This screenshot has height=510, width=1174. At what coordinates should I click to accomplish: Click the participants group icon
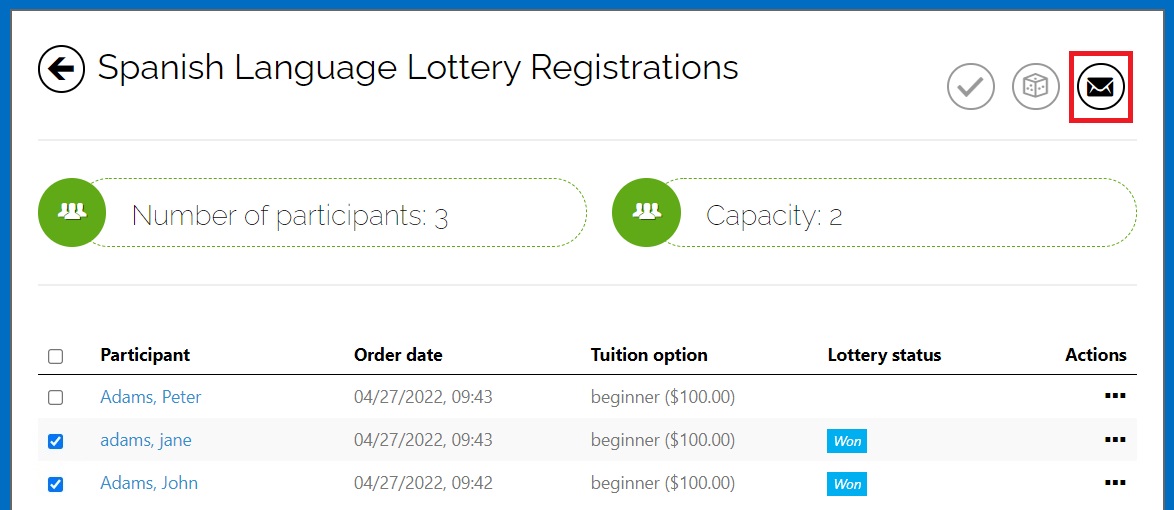click(x=72, y=213)
